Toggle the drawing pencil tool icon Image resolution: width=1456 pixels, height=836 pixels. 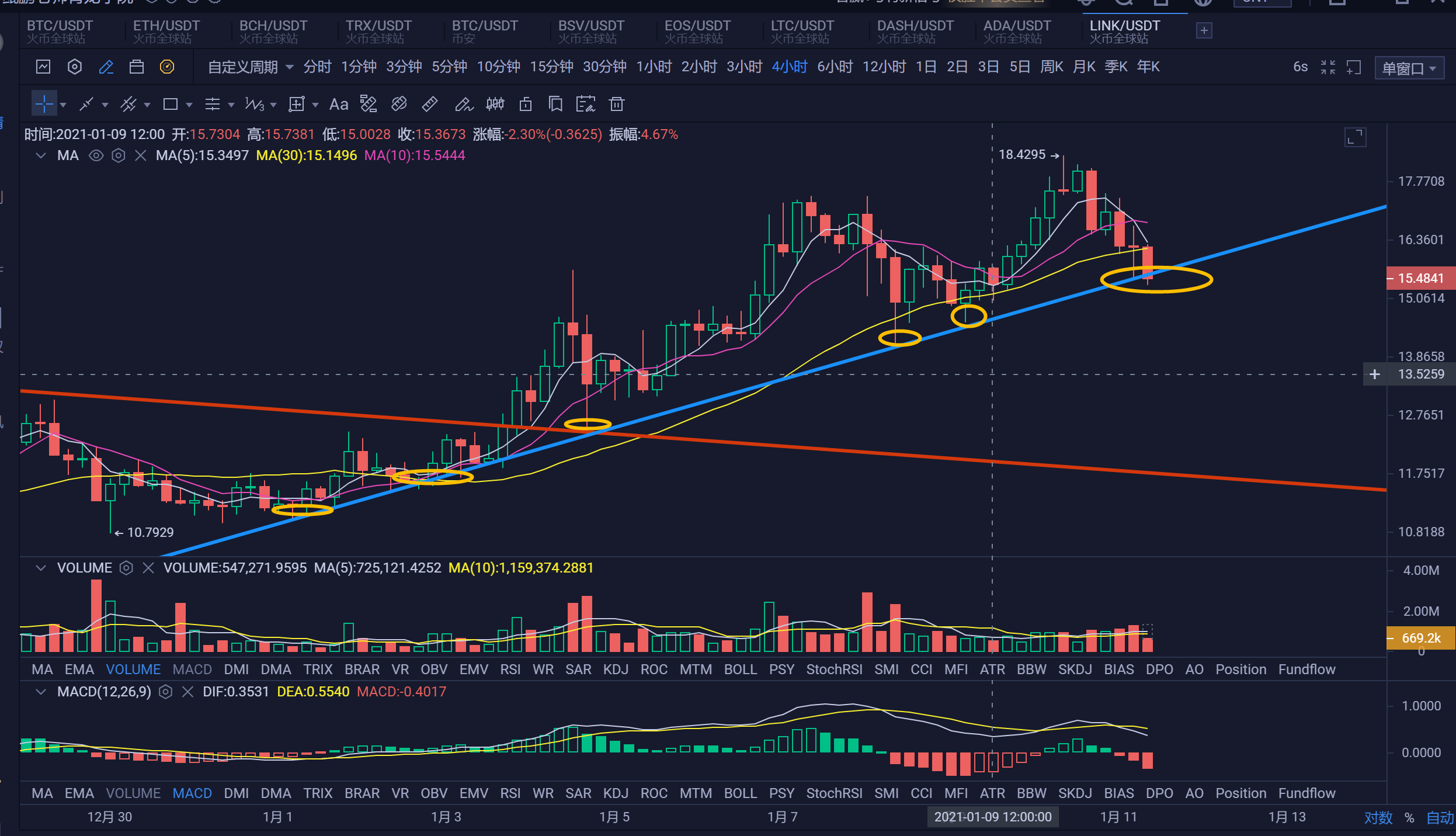click(x=106, y=67)
